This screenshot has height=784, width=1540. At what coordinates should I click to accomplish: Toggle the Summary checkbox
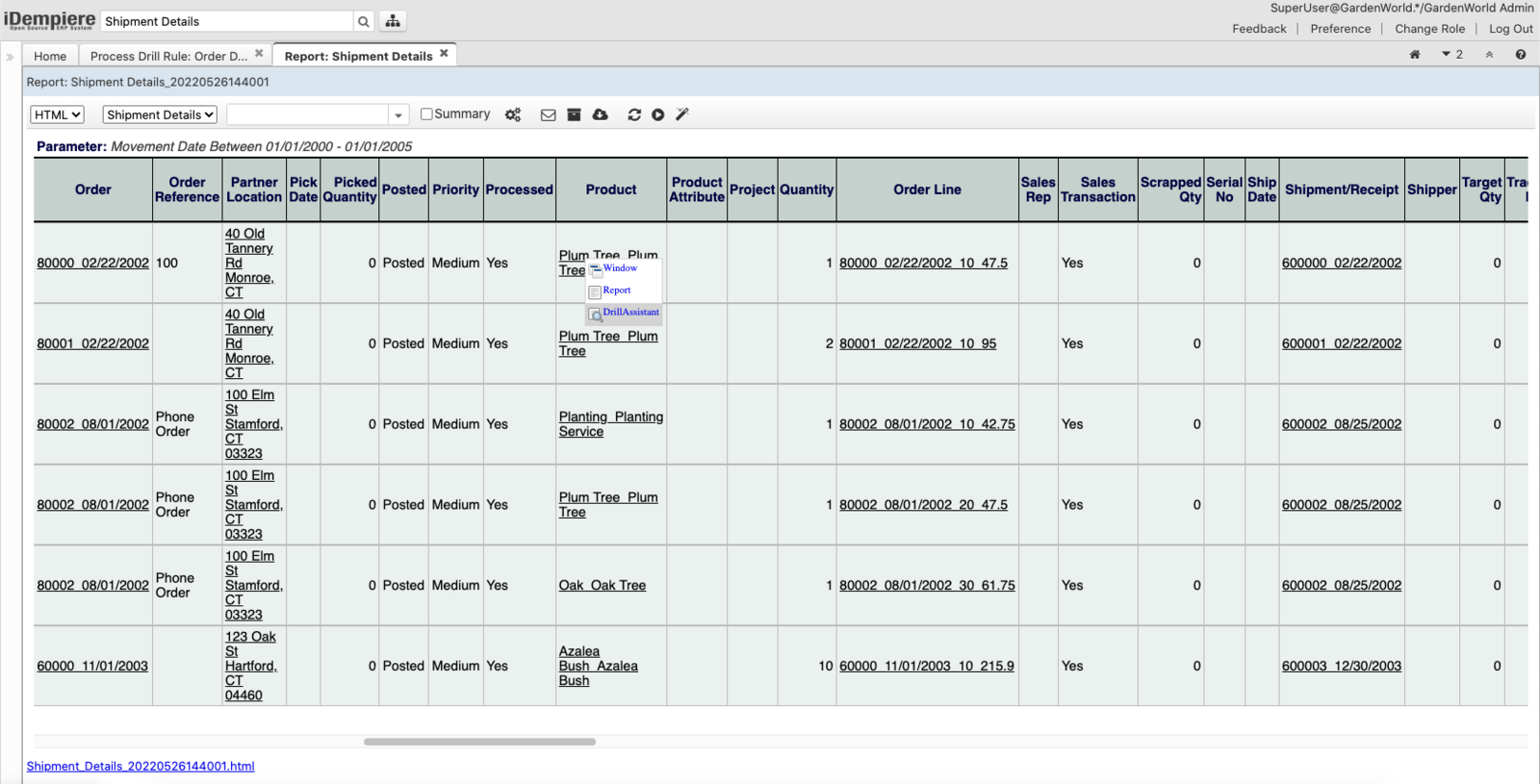click(x=426, y=114)
